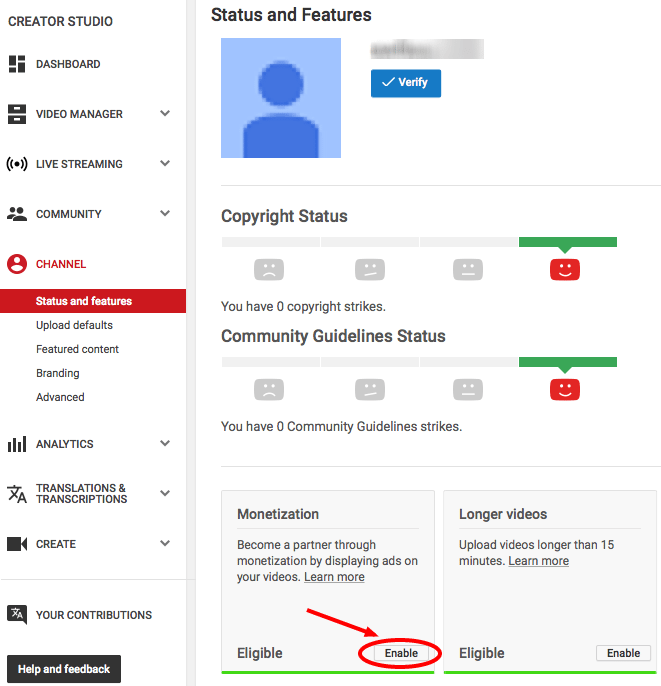Viewport: 661px width, 686px height.
Task: Expand the Translations & Transcriptions chevron
Action: (165, 494)
